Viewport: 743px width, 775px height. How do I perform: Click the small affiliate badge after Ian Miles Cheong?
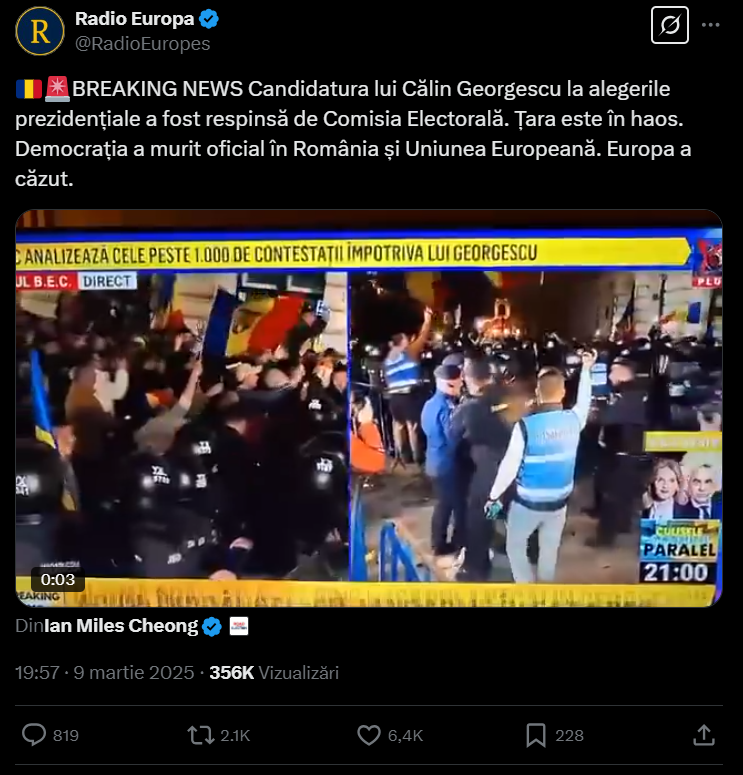(239, 626)
